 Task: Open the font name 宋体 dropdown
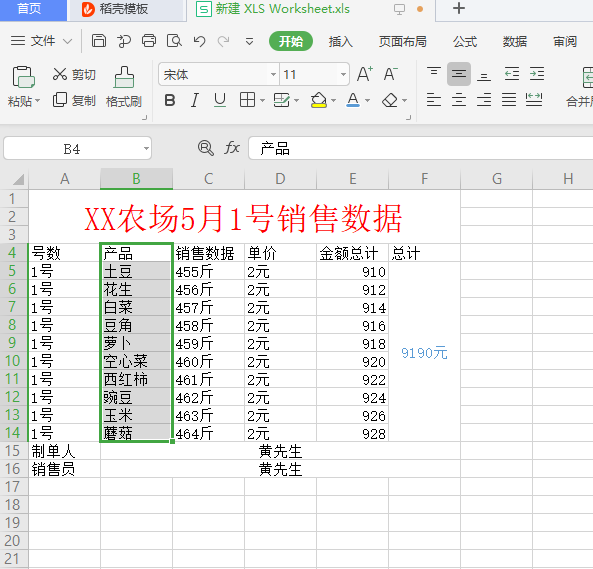click(273, 74)
